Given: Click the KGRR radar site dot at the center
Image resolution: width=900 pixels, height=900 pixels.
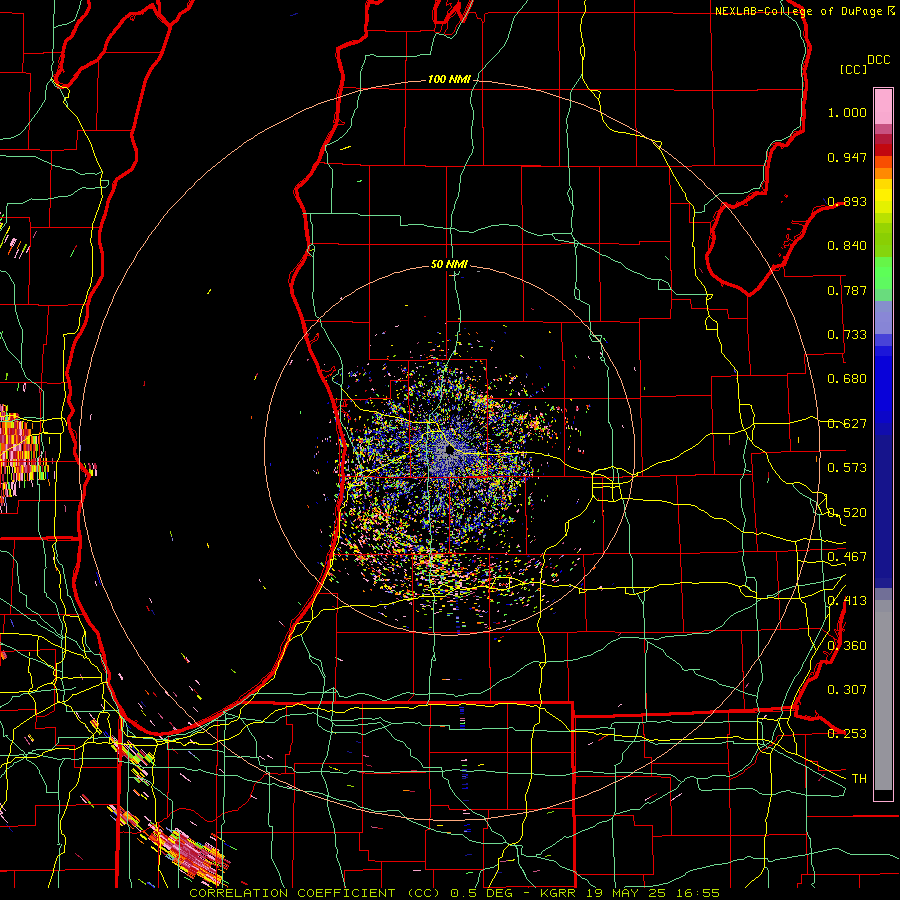Looking at the screenshot, I should (449, 450).
